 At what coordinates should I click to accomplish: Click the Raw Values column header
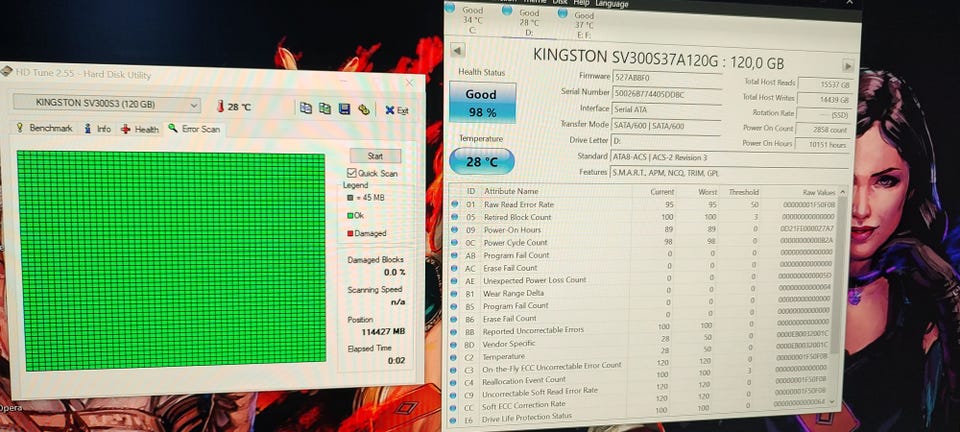819,192
